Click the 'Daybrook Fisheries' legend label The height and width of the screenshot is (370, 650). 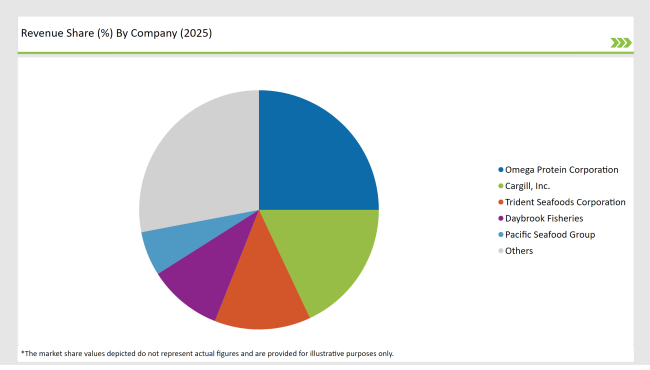[544, 218]
